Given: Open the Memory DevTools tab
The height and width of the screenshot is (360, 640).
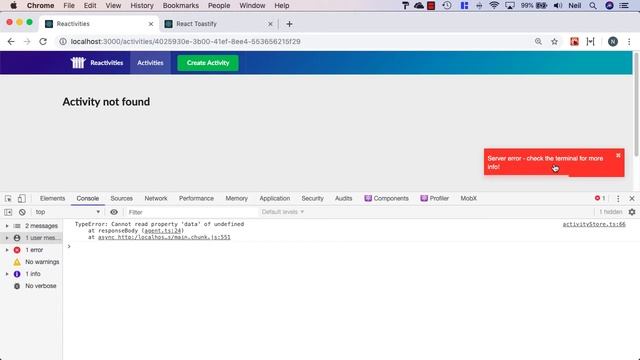Looking at the screenshot, I should pyautogui.click(x=237, y=198).
